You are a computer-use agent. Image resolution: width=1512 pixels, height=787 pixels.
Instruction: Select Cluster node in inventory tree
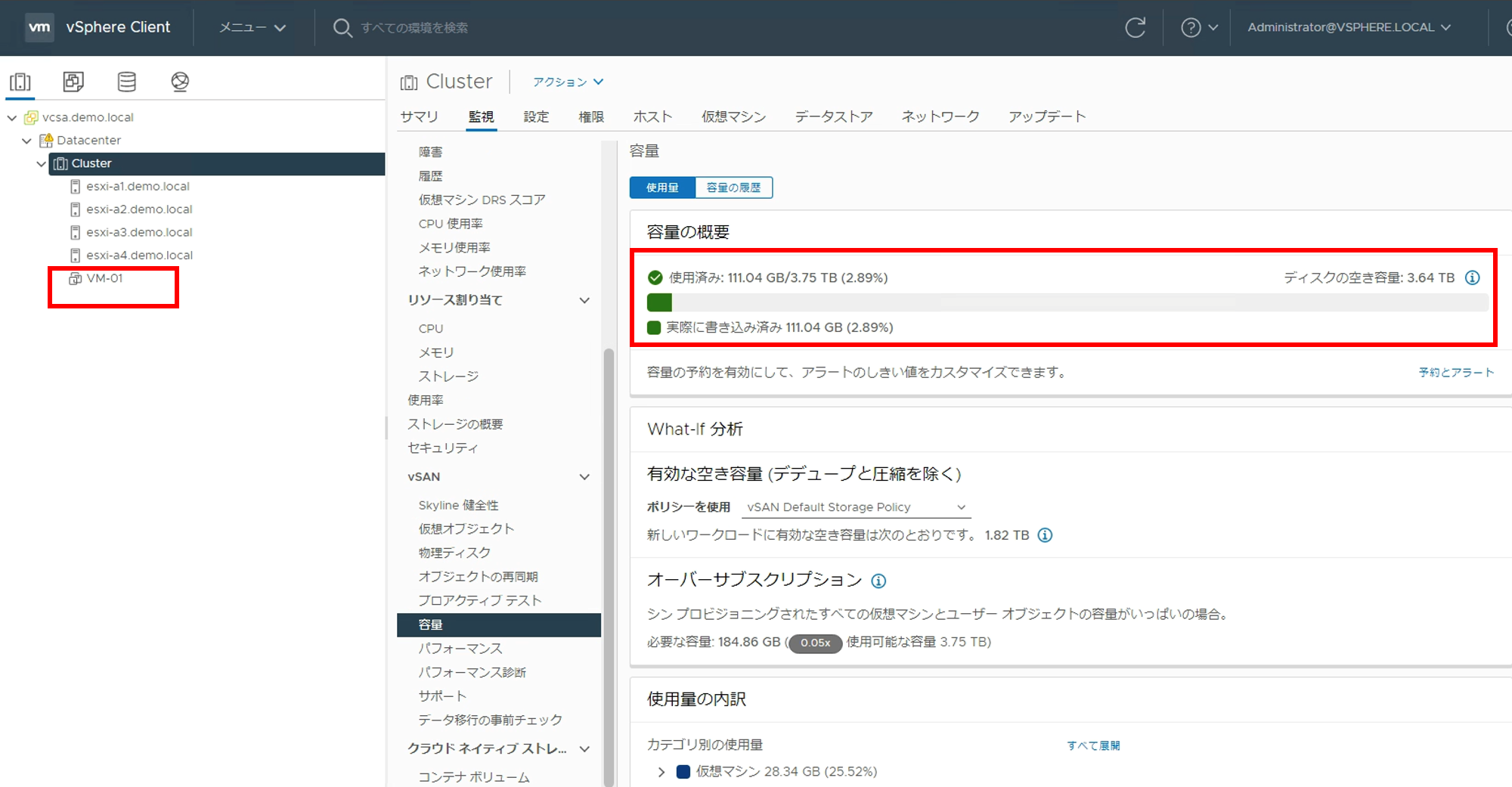(x=217, y=163)
